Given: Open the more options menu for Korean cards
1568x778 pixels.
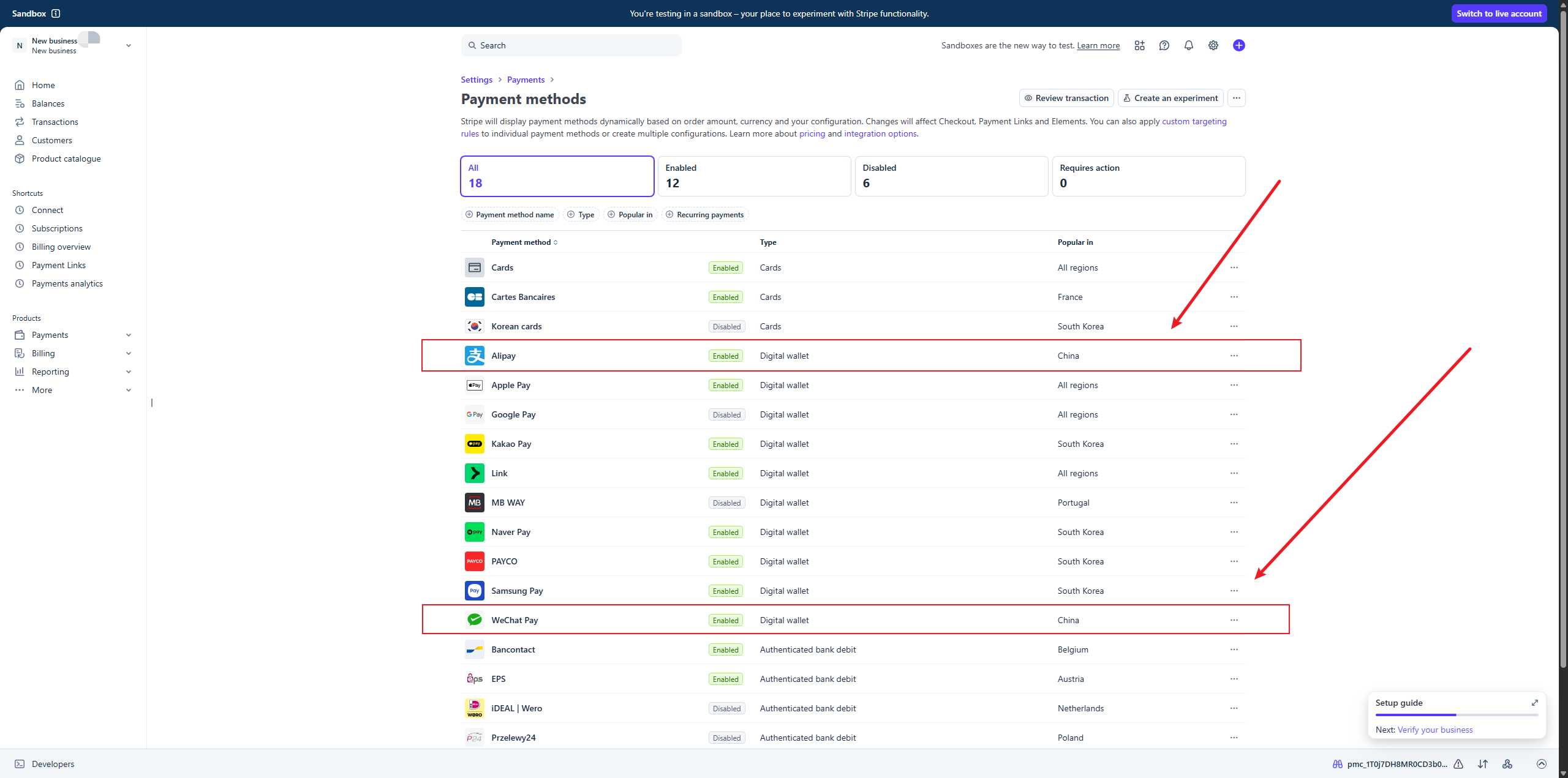Looking at the screenshot, I should coord(1234,326).
